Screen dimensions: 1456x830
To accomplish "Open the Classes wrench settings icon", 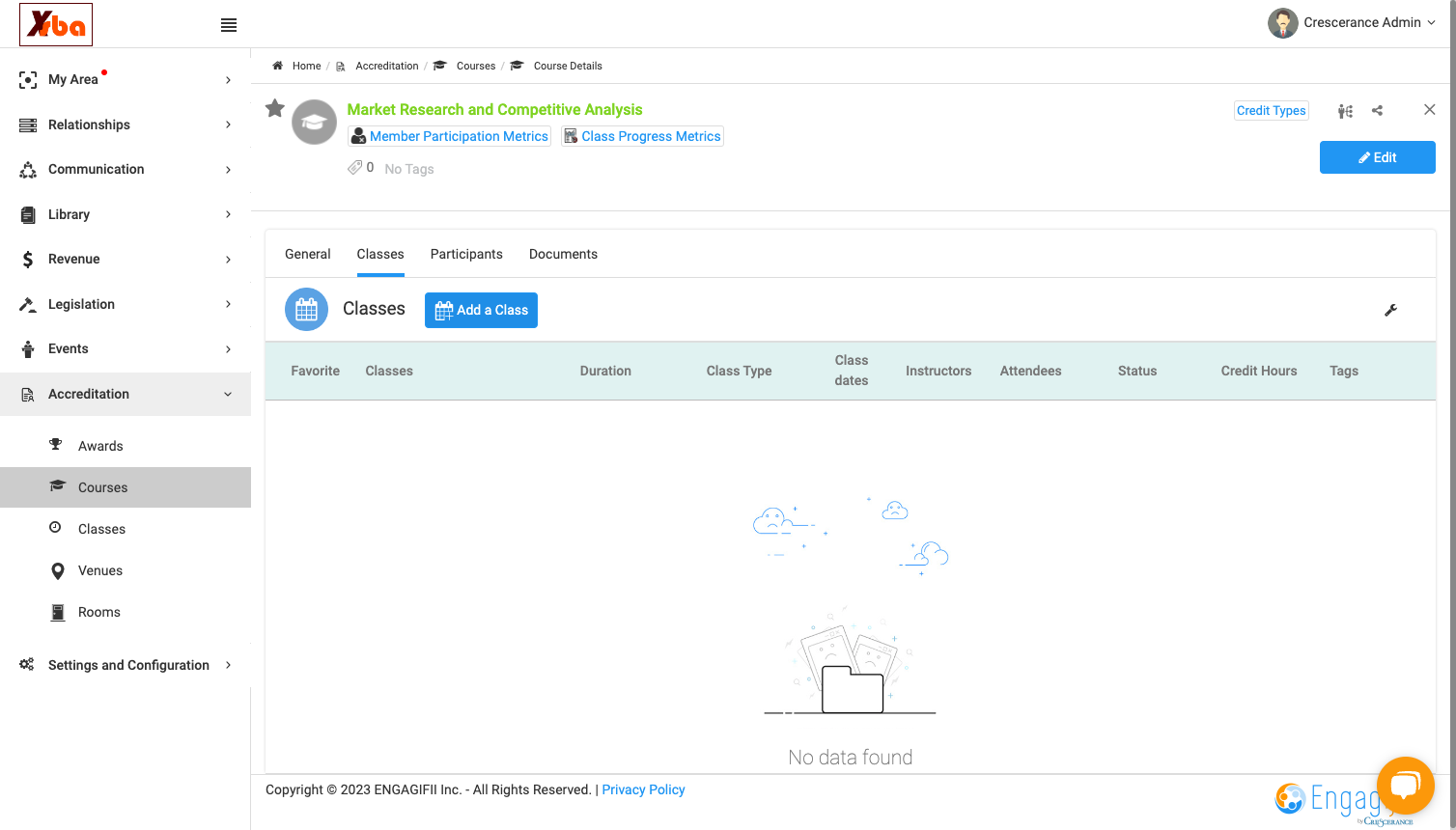I will 1391,310.
